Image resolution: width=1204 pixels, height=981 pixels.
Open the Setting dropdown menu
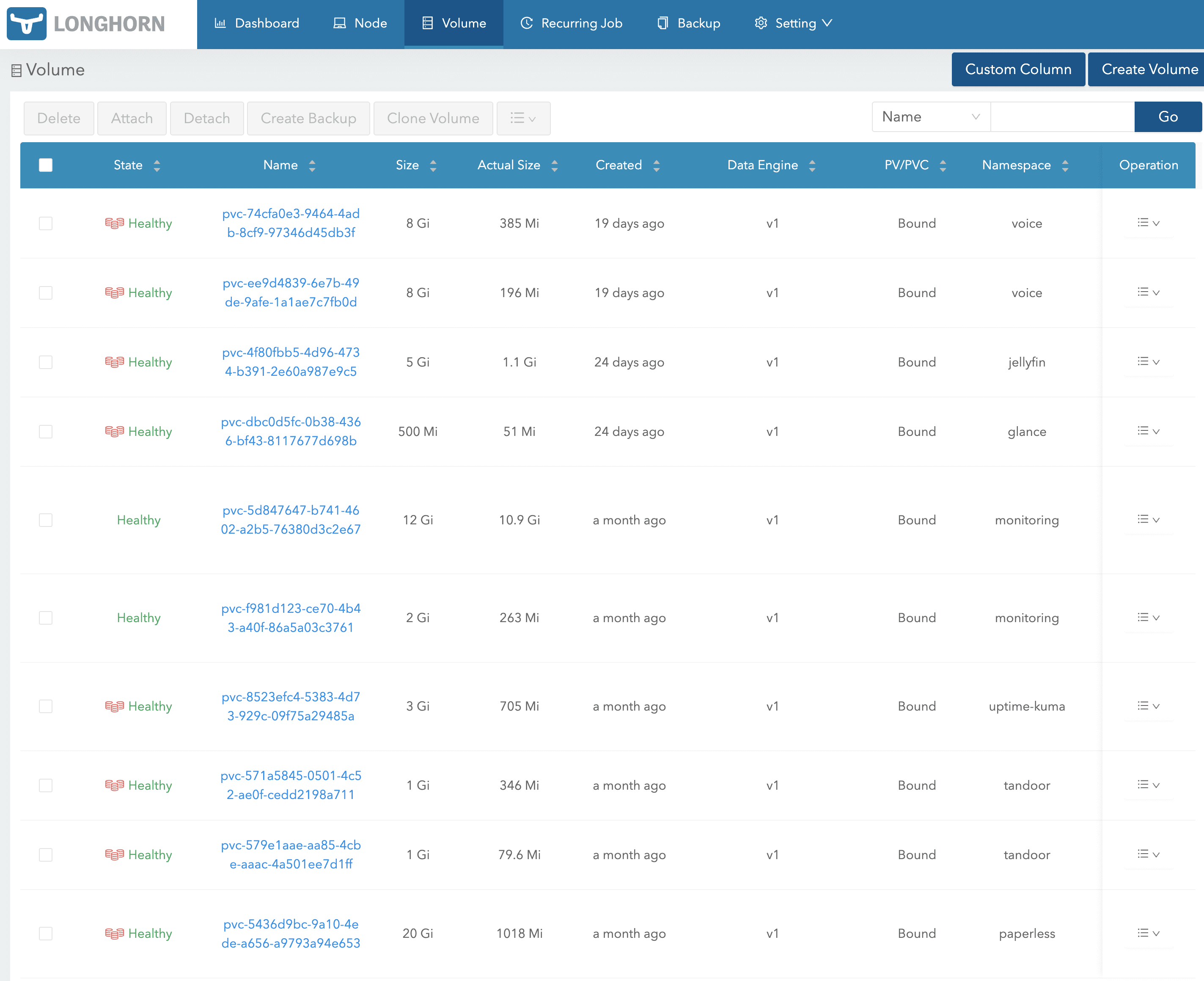794,23
